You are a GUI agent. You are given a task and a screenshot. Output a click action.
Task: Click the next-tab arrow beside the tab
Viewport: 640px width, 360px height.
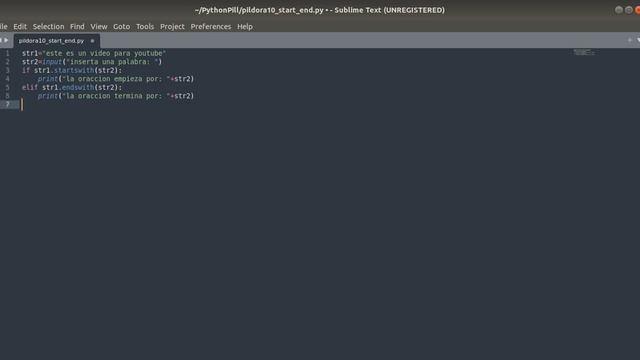point(6,40)
